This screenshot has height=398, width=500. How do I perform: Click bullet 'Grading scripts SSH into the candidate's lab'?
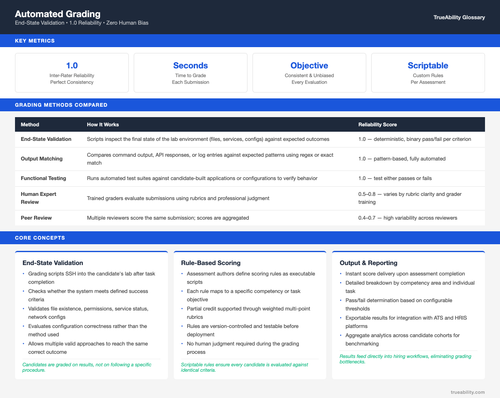pyautogui.click(x=91, y=278)
